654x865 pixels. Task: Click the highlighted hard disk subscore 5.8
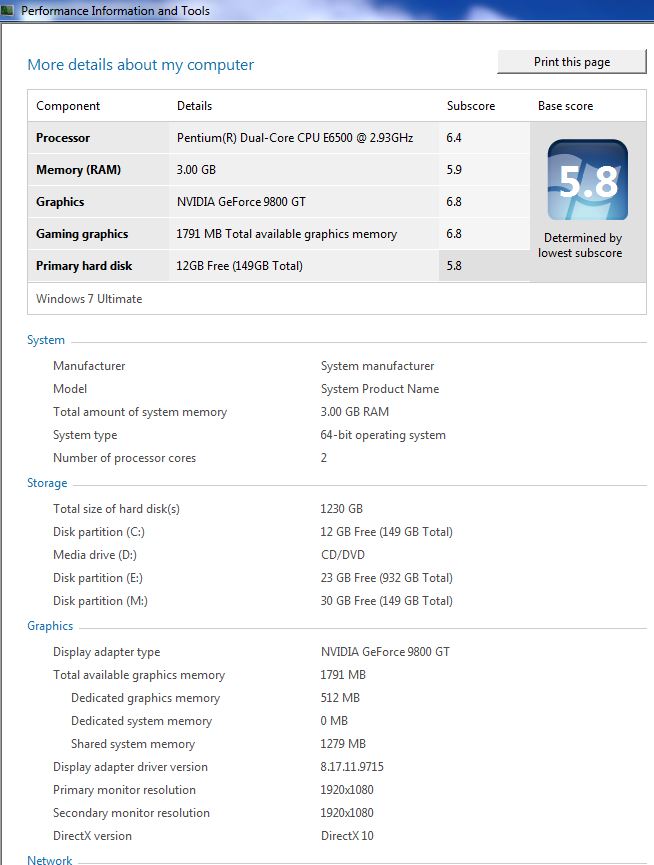[x=454, y=266]
